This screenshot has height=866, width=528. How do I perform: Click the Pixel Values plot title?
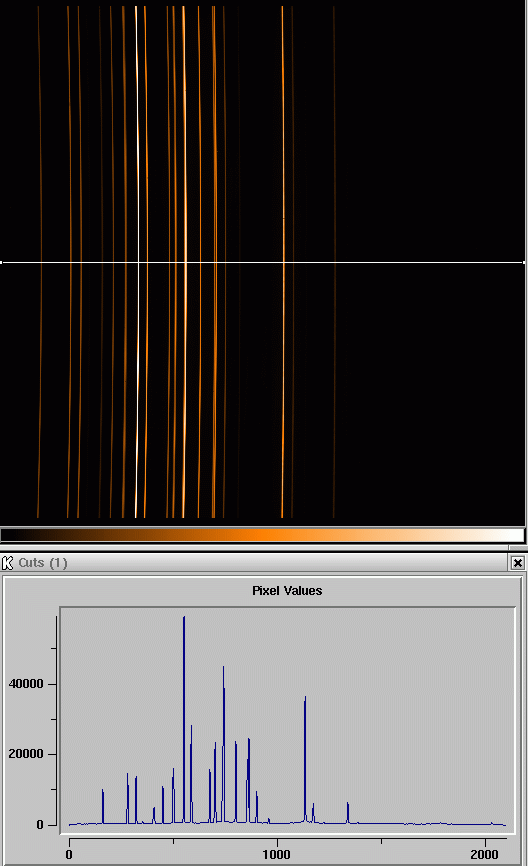click(x=287, y=590)
